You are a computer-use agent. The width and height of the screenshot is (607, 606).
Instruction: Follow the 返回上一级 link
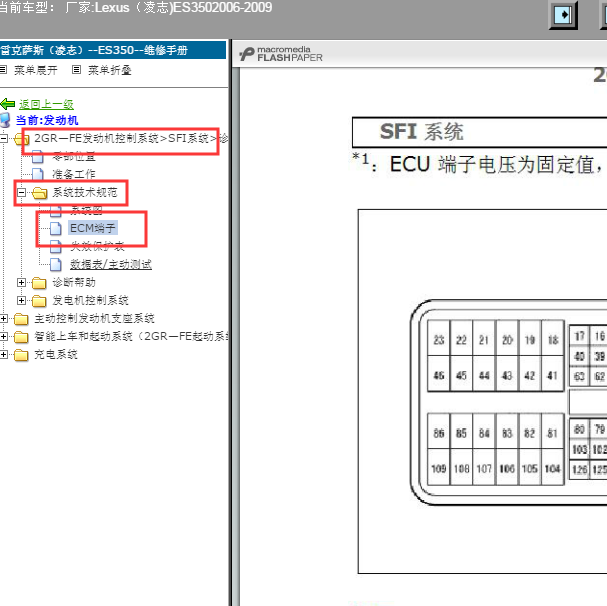pos(46,104)
